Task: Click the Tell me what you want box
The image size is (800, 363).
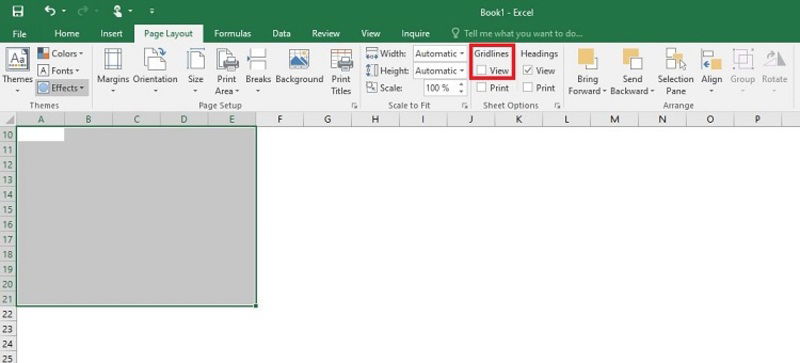Action: pos(517,34)
